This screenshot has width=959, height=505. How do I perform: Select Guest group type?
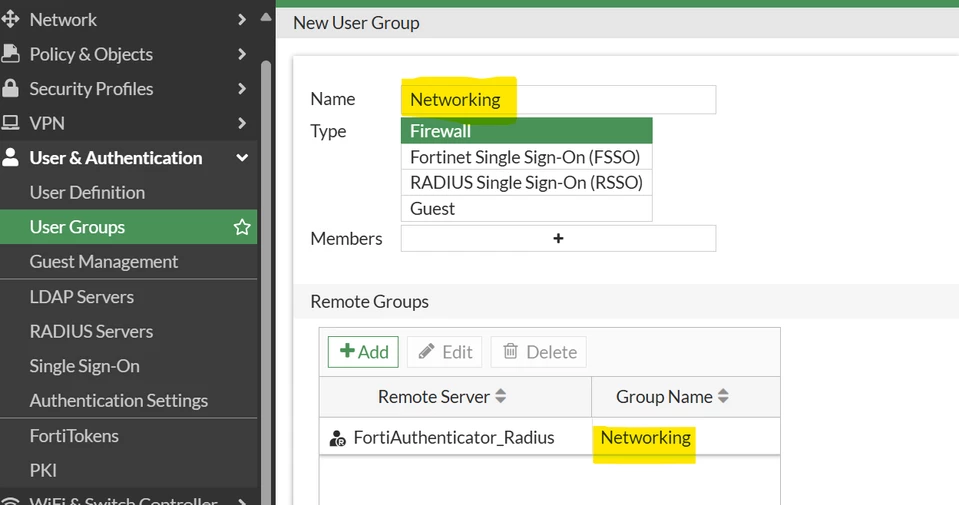[x=527, y=208]
